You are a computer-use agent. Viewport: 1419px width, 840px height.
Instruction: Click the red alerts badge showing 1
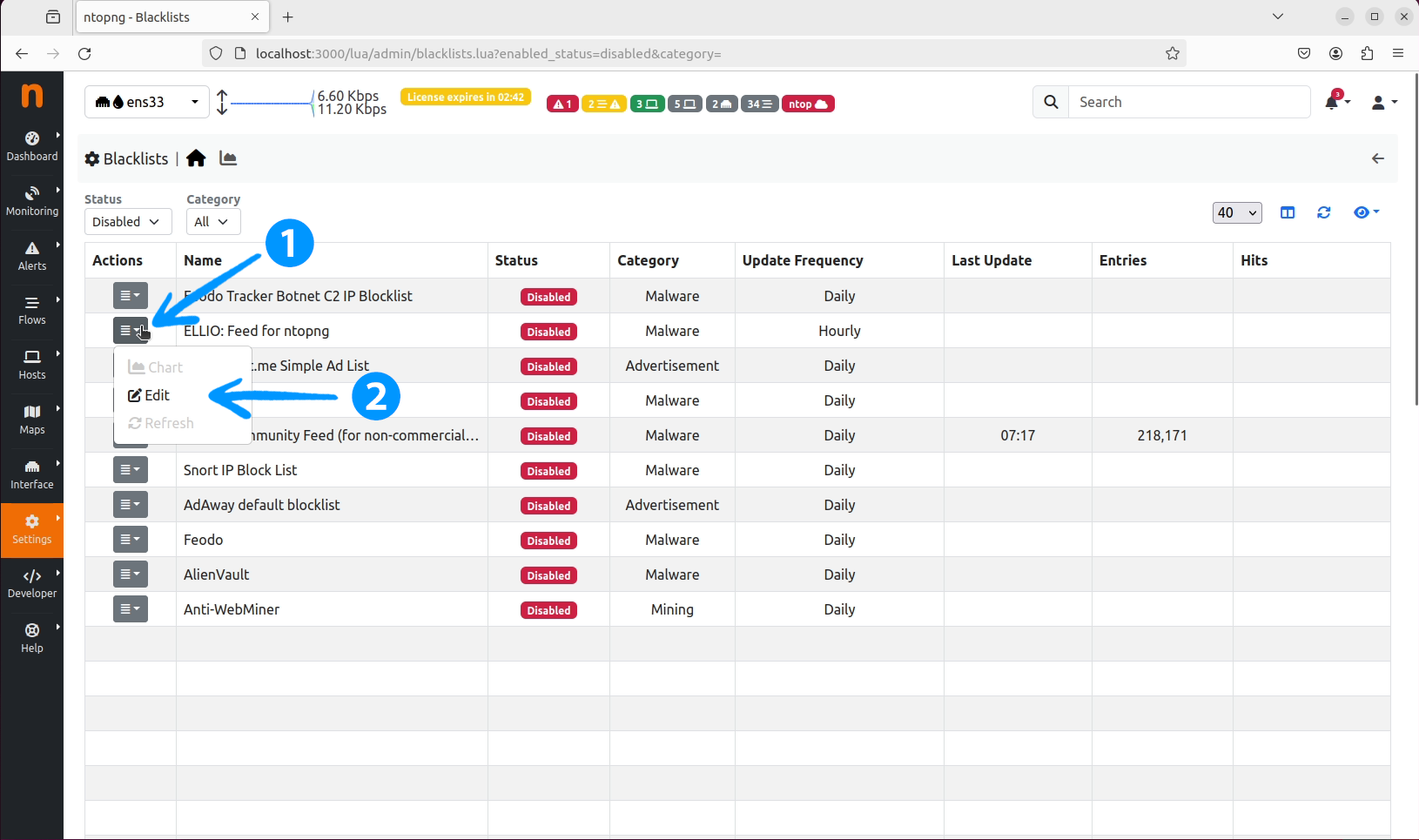pyautogui.click(x=562, y=104)
